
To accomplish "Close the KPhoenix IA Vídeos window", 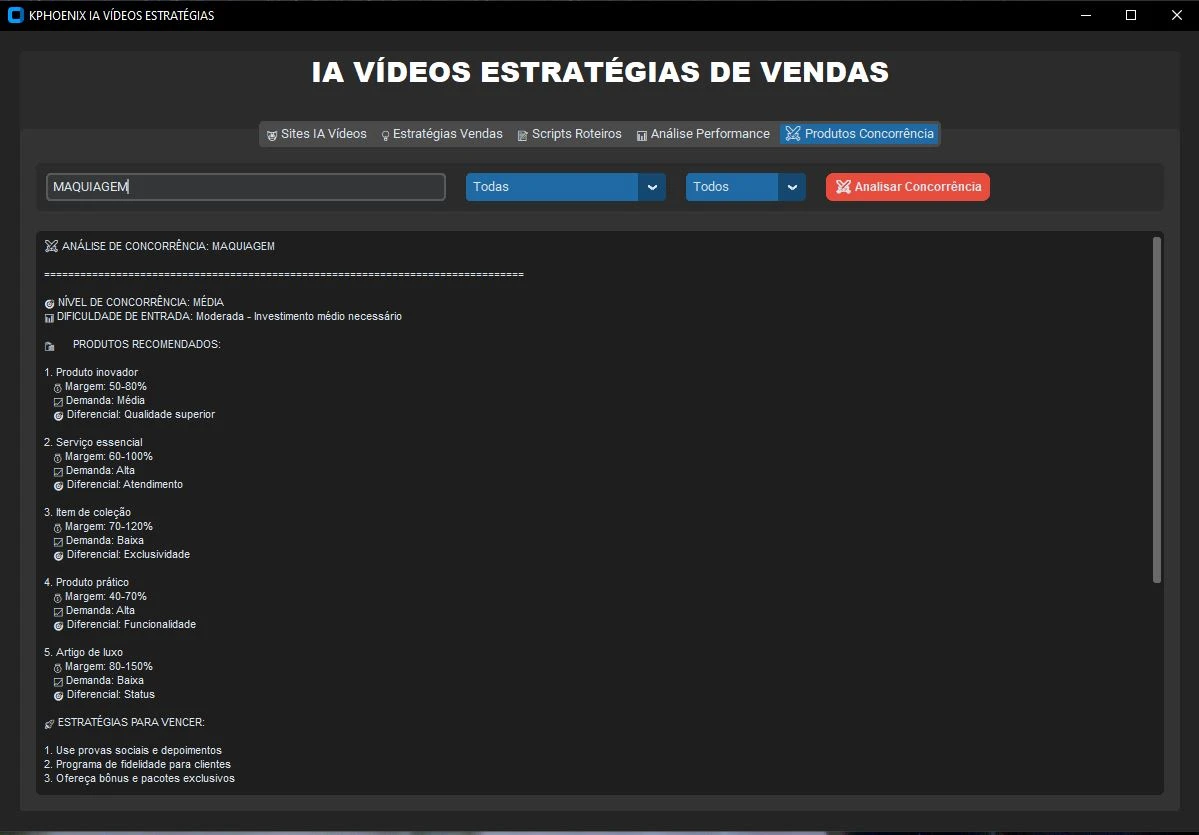I will pyautogui.click(x=1176, y=15).
